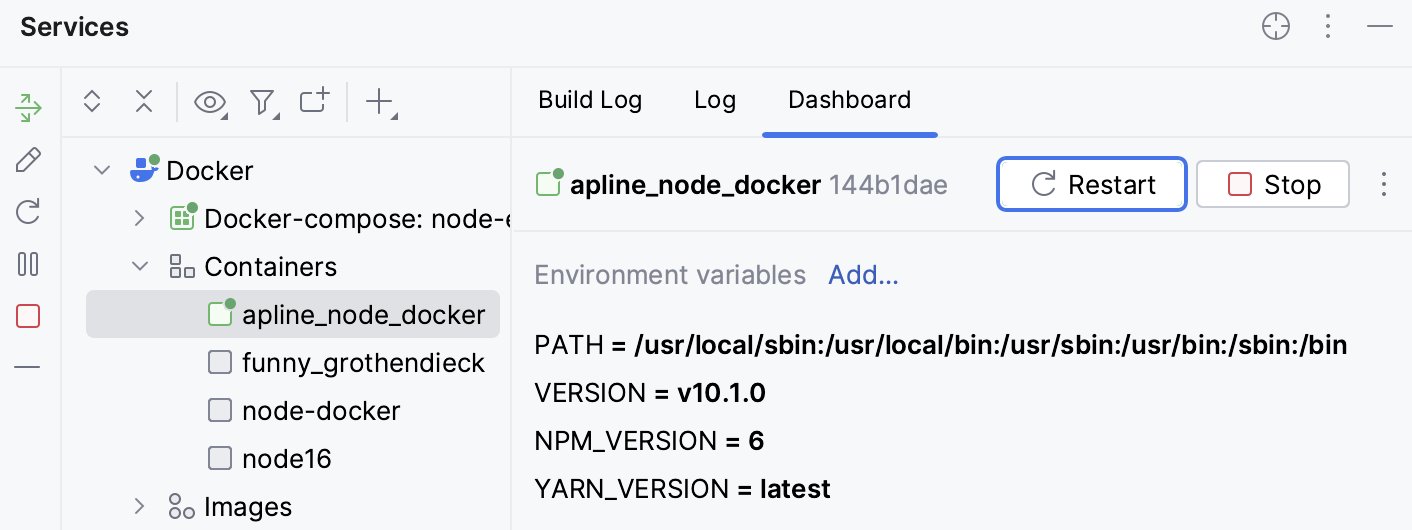Switch to the Log tab
The width and height of the screenshot is (1412, 530).
715,100
